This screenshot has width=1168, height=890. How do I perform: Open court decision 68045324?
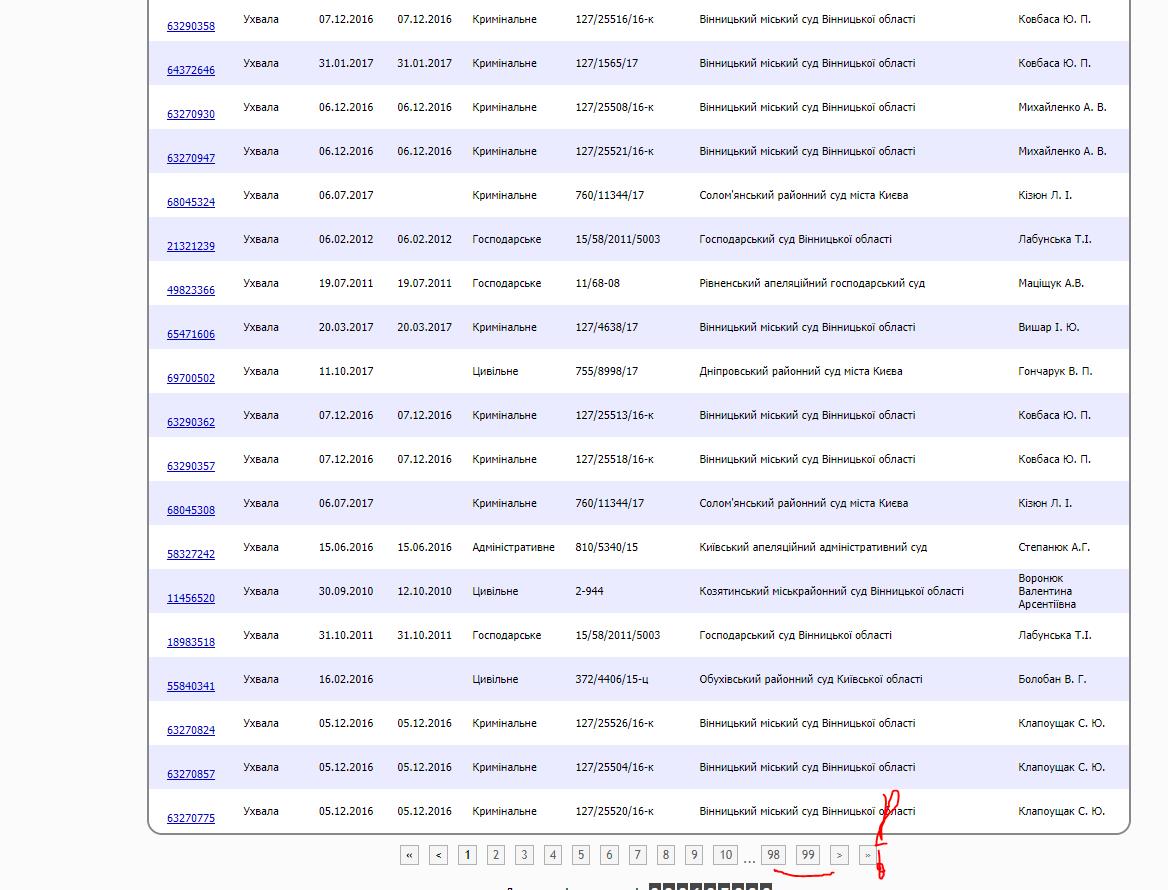190,202
